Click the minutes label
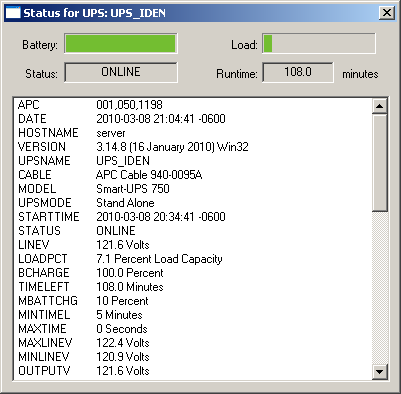 point(360,74)
